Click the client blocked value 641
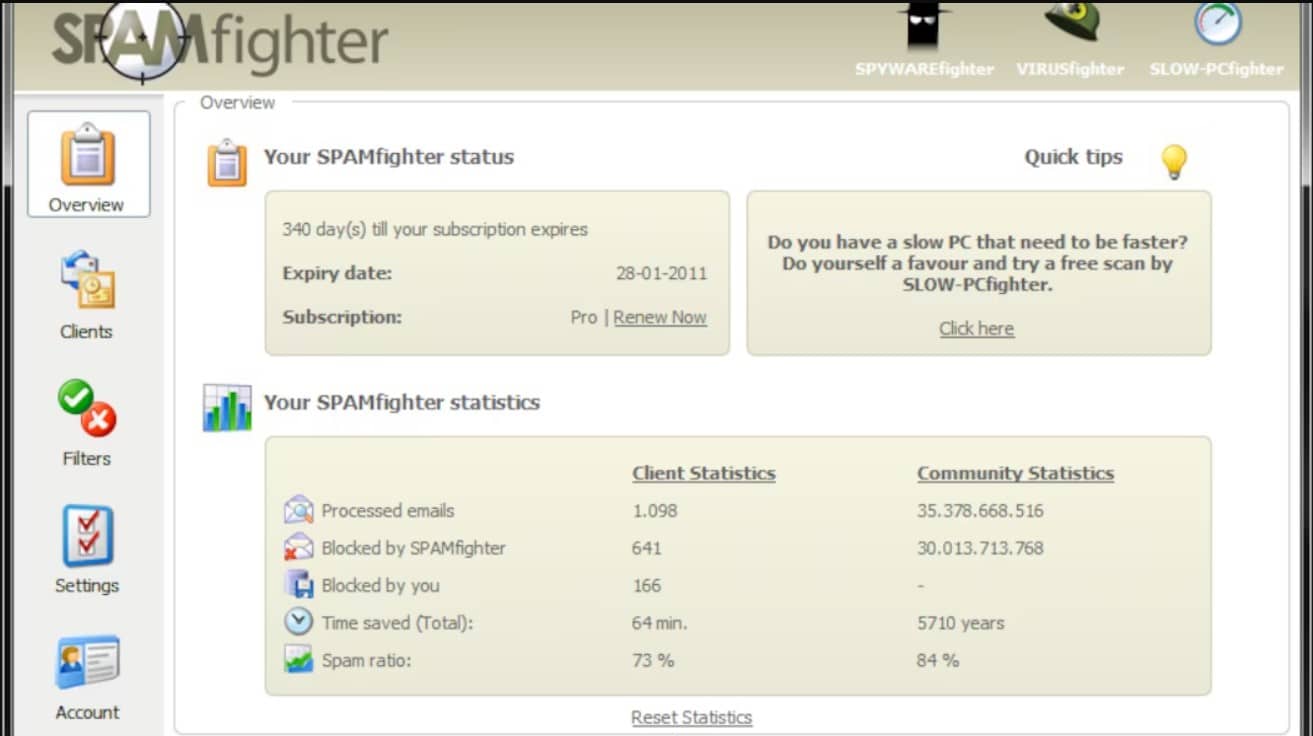This screenshot has height=736, width=1313. pos(647,548)
